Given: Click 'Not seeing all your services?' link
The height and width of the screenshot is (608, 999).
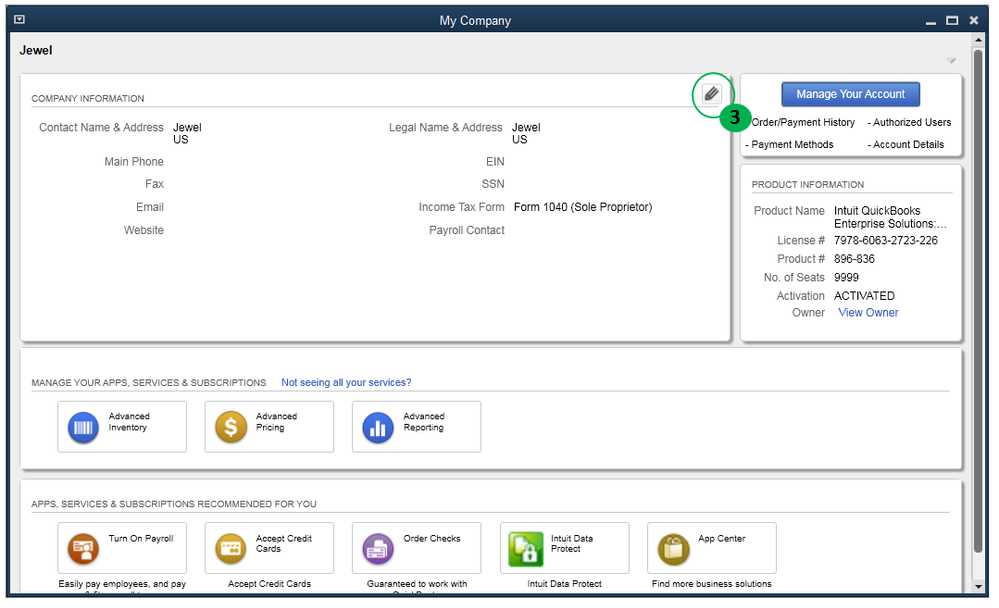Looking at the screenshot, I should tap(346, 382).
